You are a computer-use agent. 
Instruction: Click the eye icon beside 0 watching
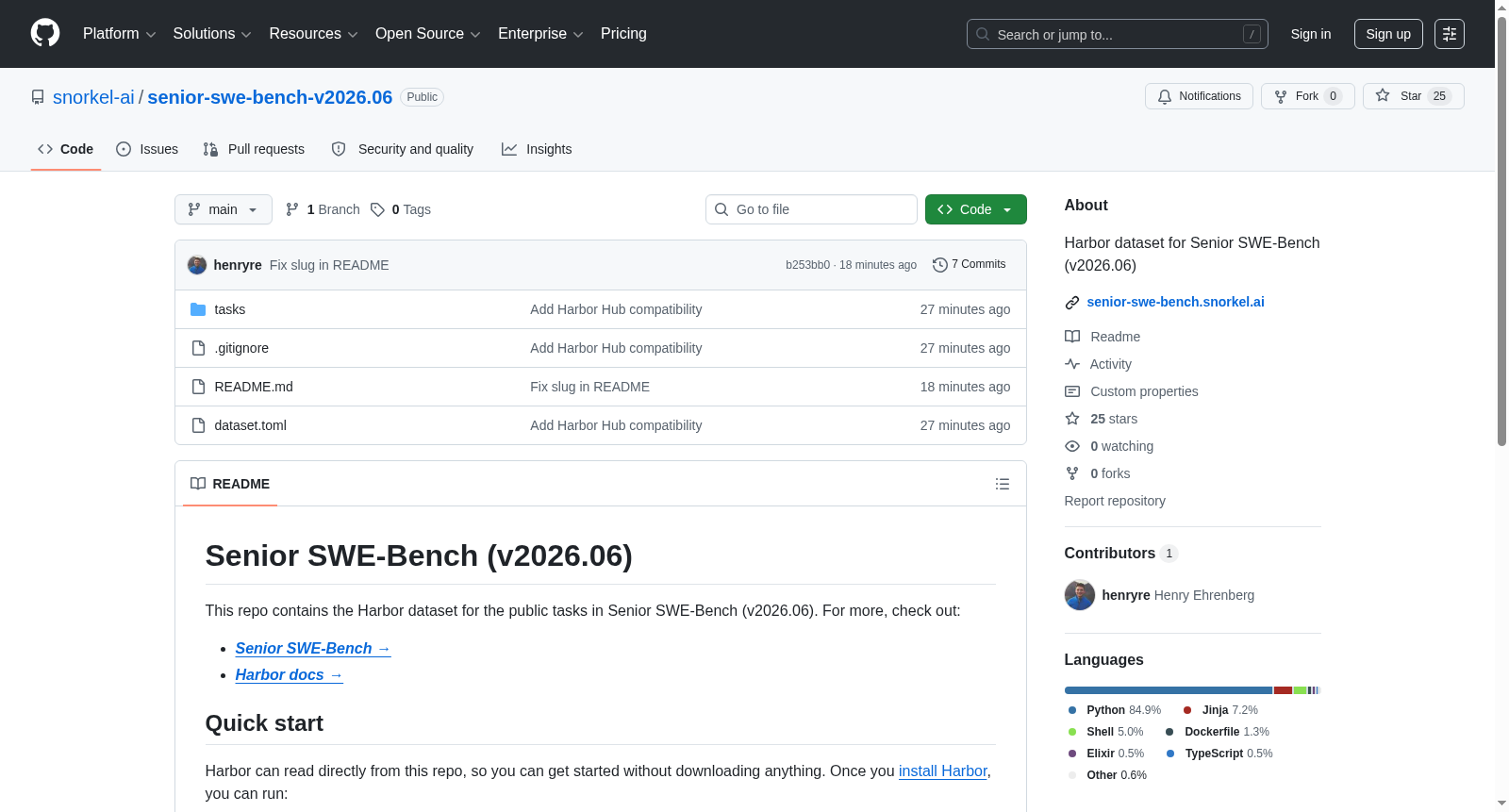point(1072,446)
